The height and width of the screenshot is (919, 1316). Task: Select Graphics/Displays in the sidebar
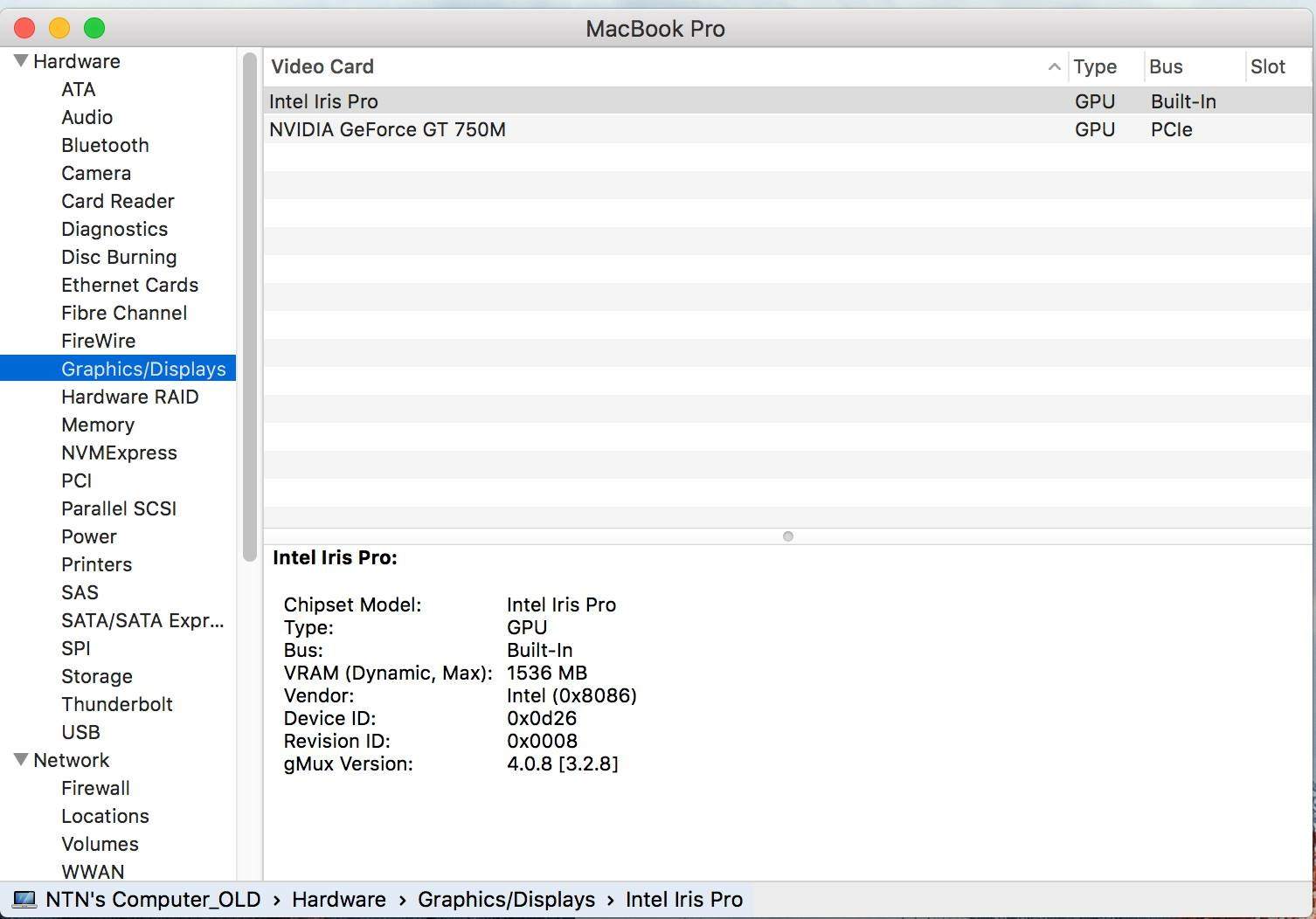coord(118,369)
